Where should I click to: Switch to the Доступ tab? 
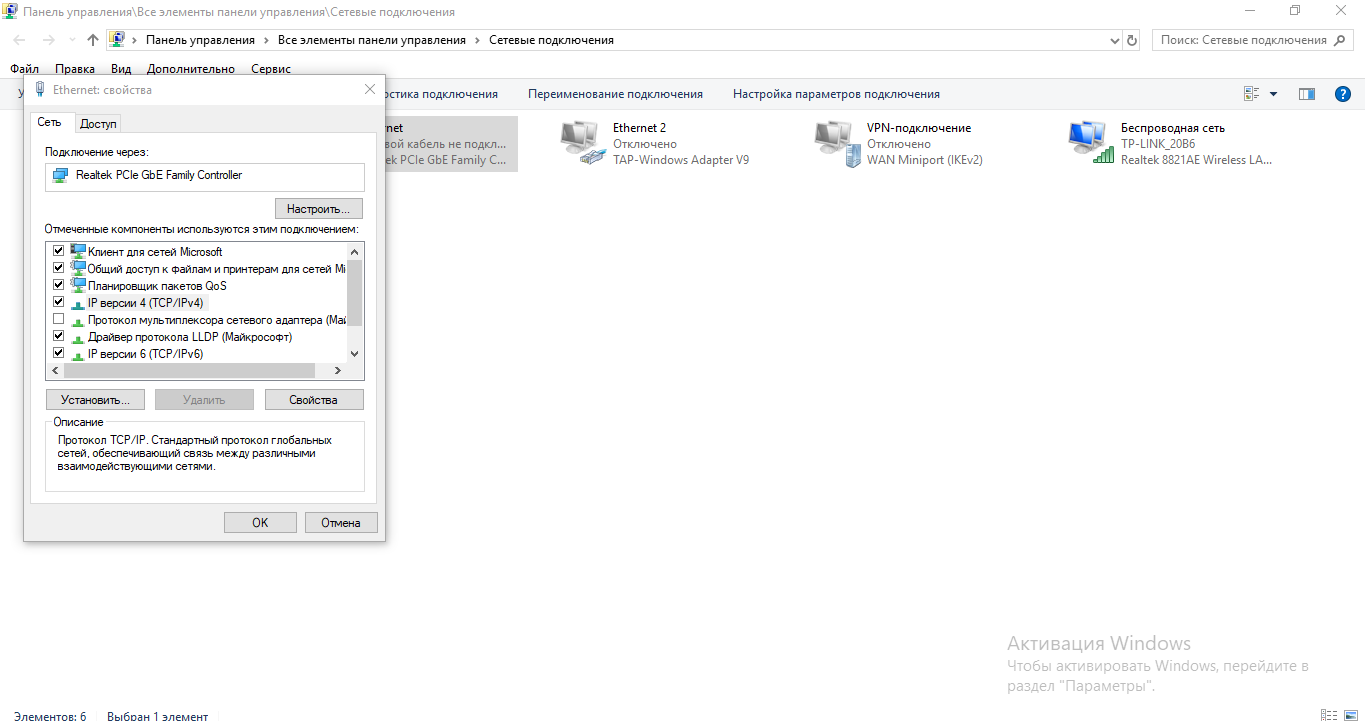tap(99, 123)
